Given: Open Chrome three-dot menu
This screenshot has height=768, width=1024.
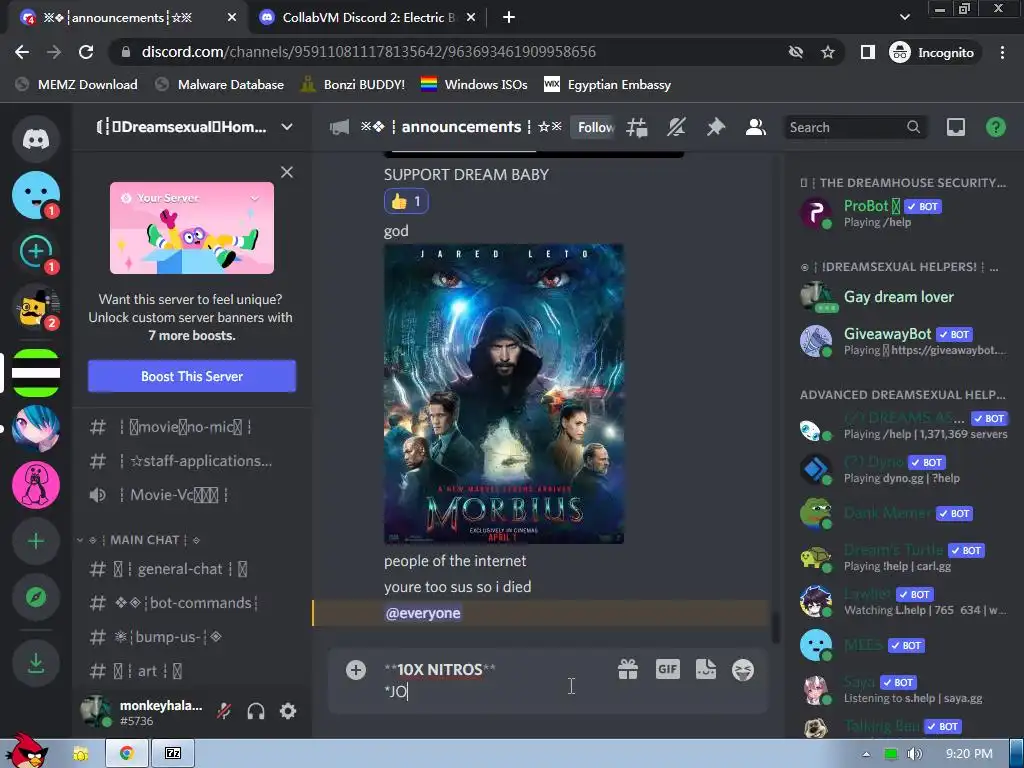Looking at the screenshot, I should click(1002, 52).
